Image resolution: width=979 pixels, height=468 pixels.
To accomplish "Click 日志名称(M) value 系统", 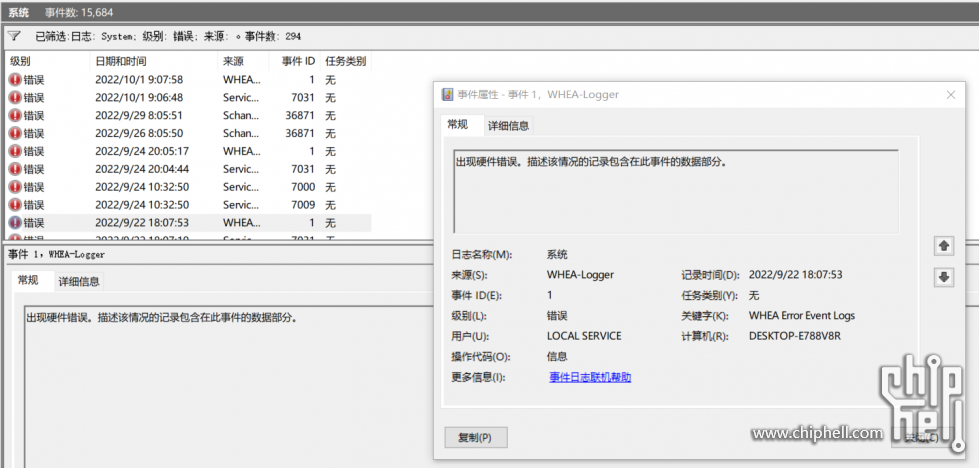I will pyautogui.click(x=557, y=255).
